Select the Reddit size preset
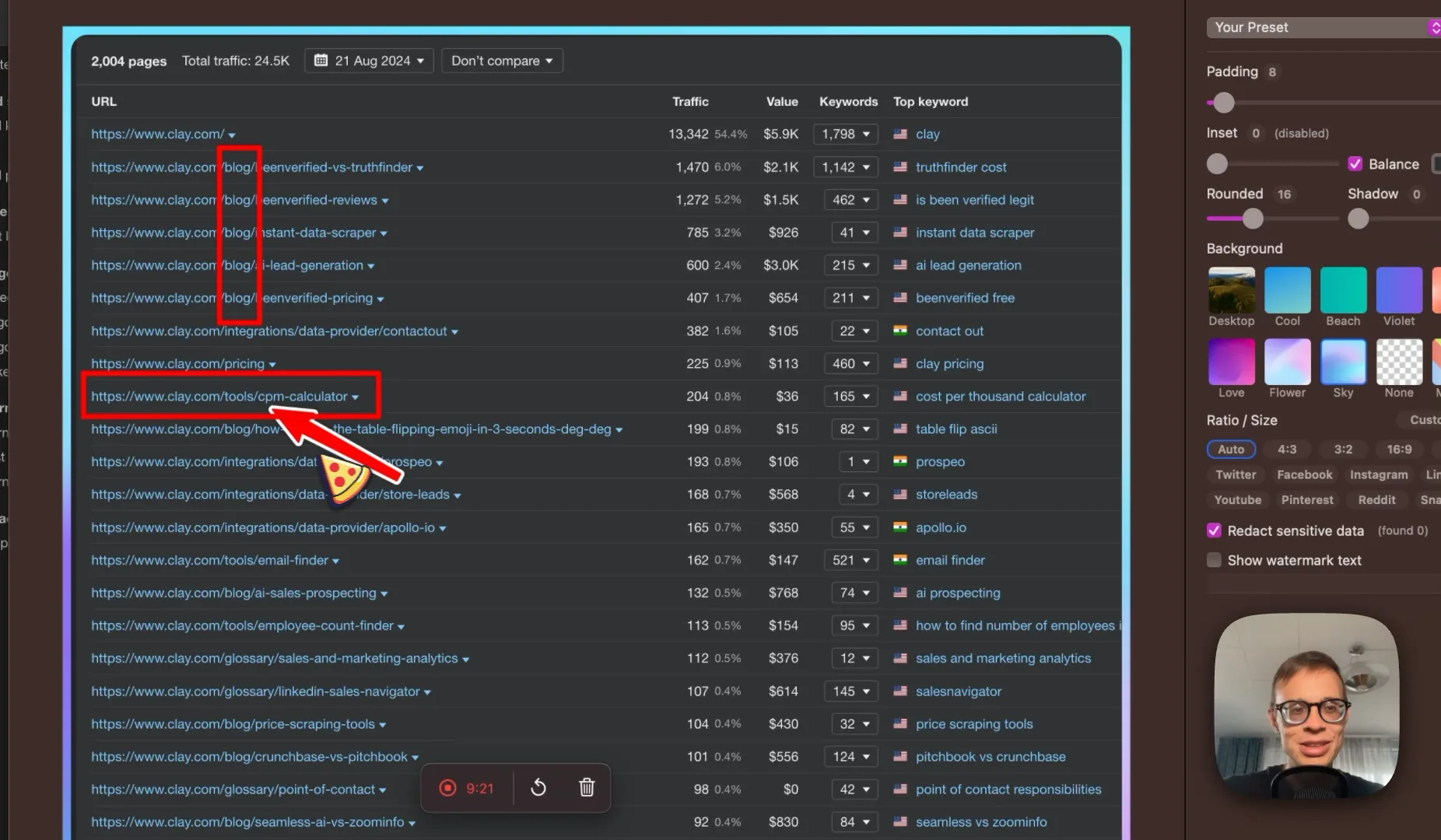 coord(1376,499)
